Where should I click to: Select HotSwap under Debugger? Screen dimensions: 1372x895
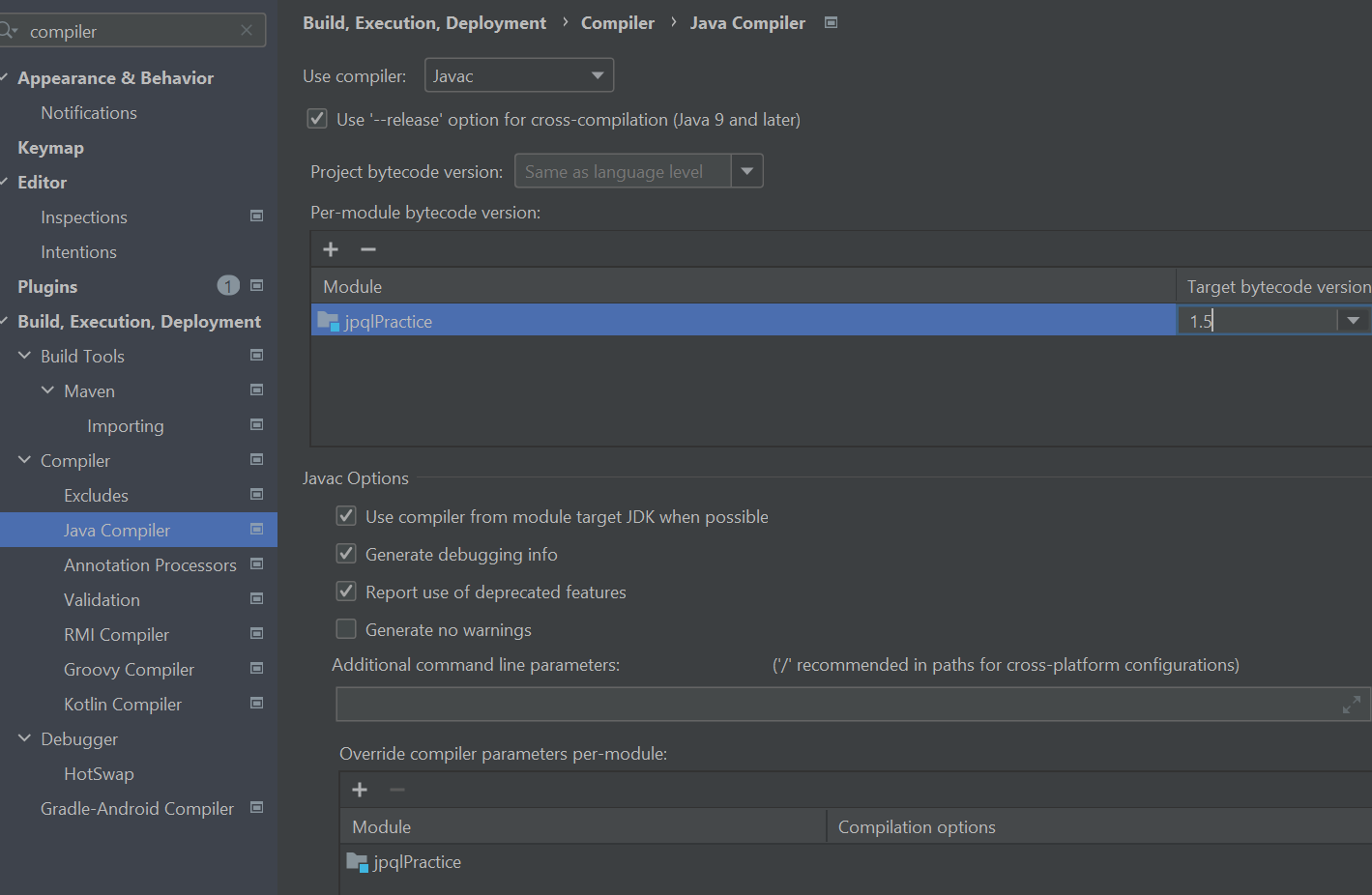pyautogui.click(x=99, y=774)
